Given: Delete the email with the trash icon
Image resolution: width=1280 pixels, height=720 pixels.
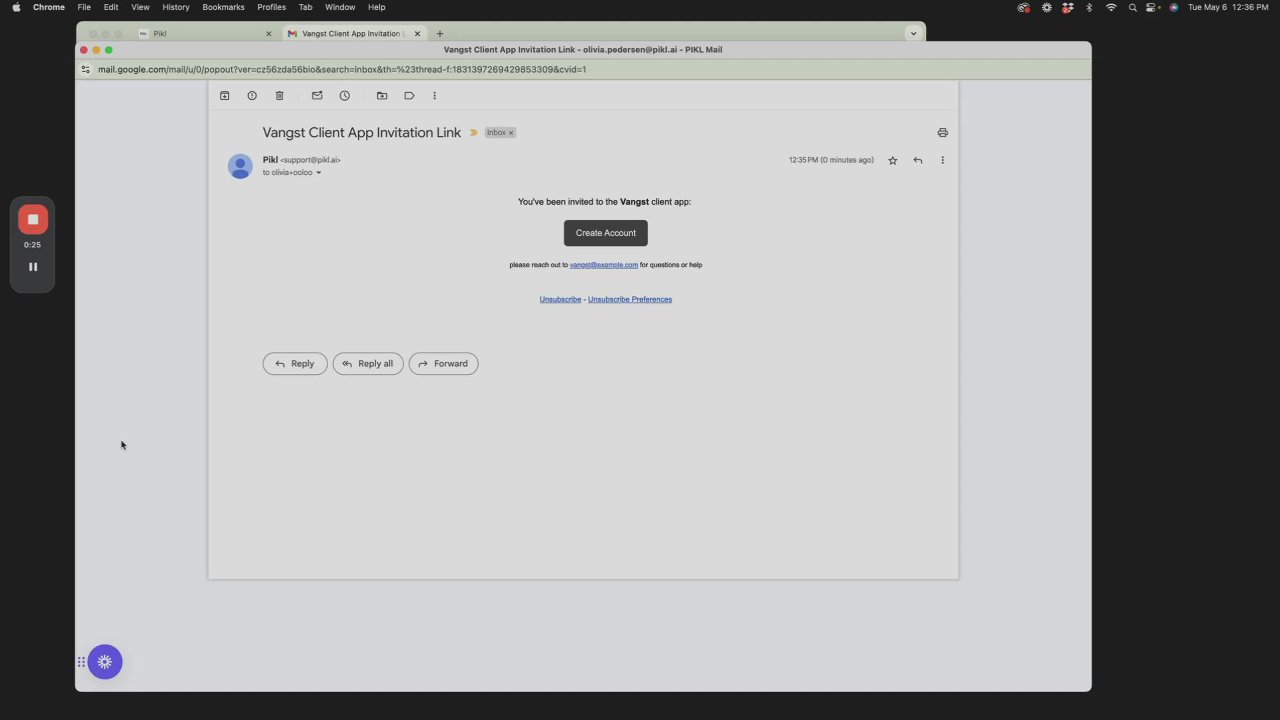Looking at the screenshot, I should (280, 96).
